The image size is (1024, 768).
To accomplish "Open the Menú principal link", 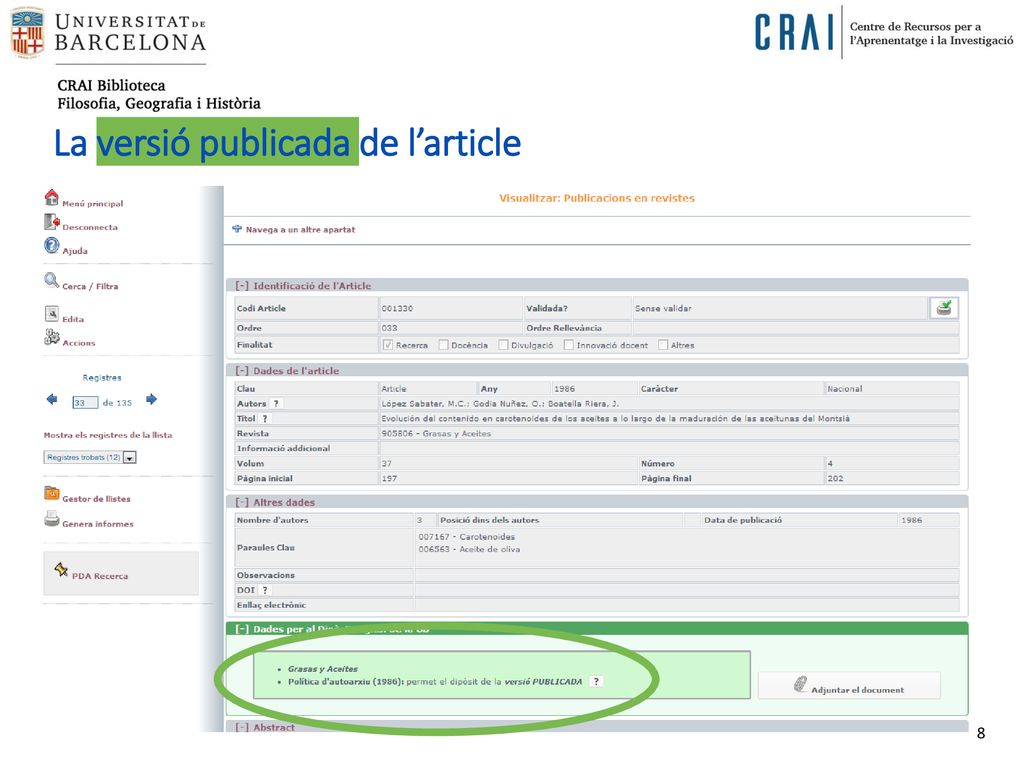I will [93, 204].
